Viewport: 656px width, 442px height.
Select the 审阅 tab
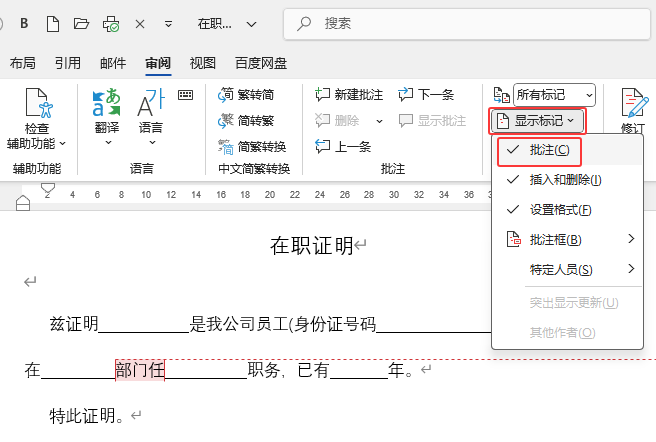[158, 63]
